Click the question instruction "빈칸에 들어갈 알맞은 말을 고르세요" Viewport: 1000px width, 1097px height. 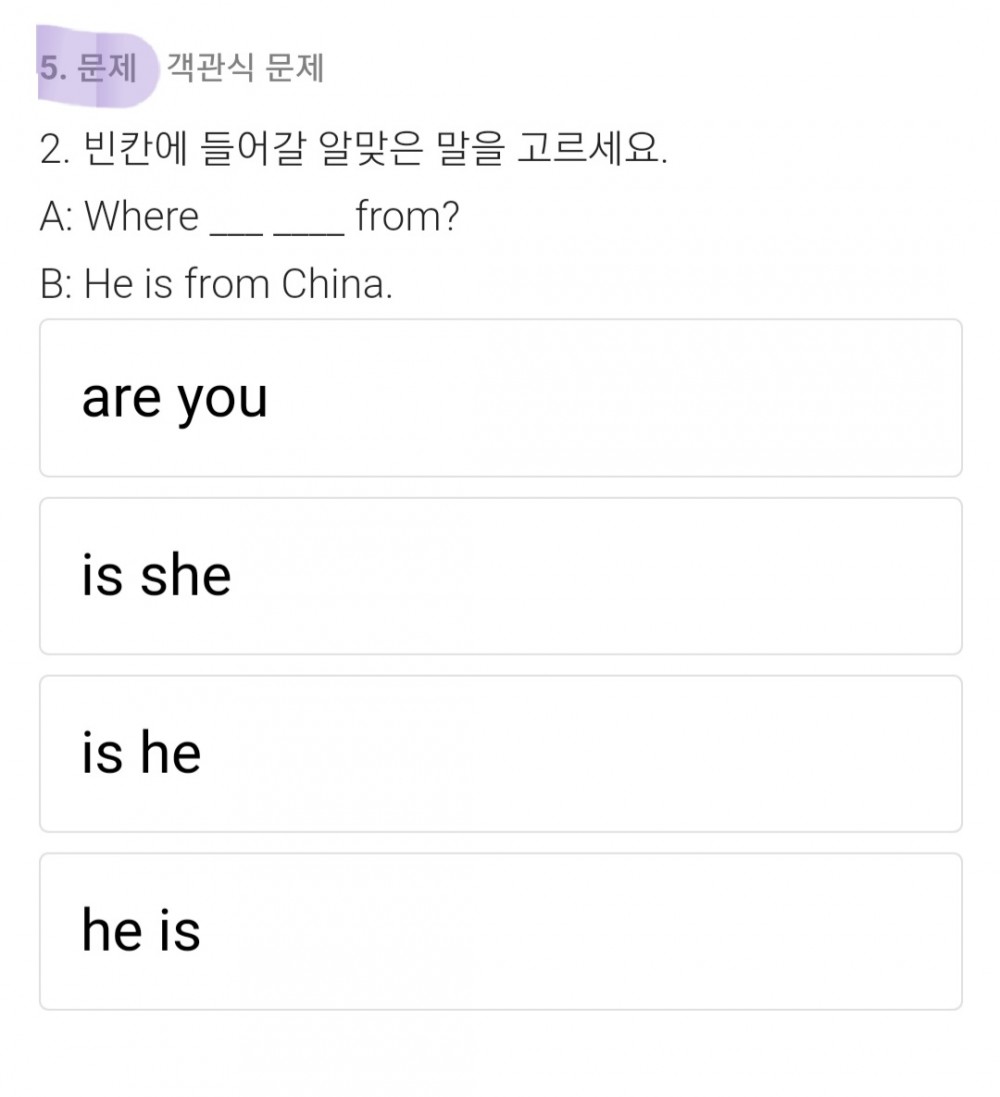375,148
